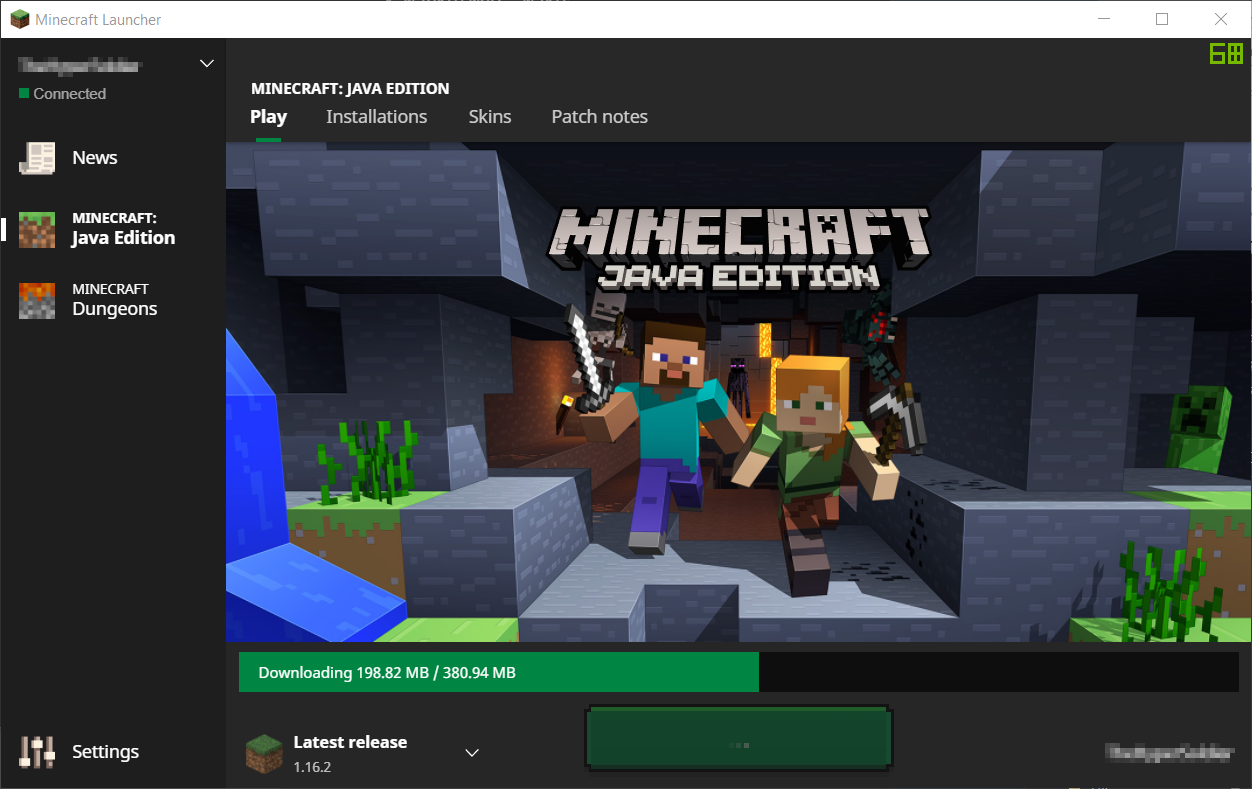Click the Minecraft Launcher title bar icon
Image resolution: width=1252 pixels, height=789 pixels.
[19, 19]
